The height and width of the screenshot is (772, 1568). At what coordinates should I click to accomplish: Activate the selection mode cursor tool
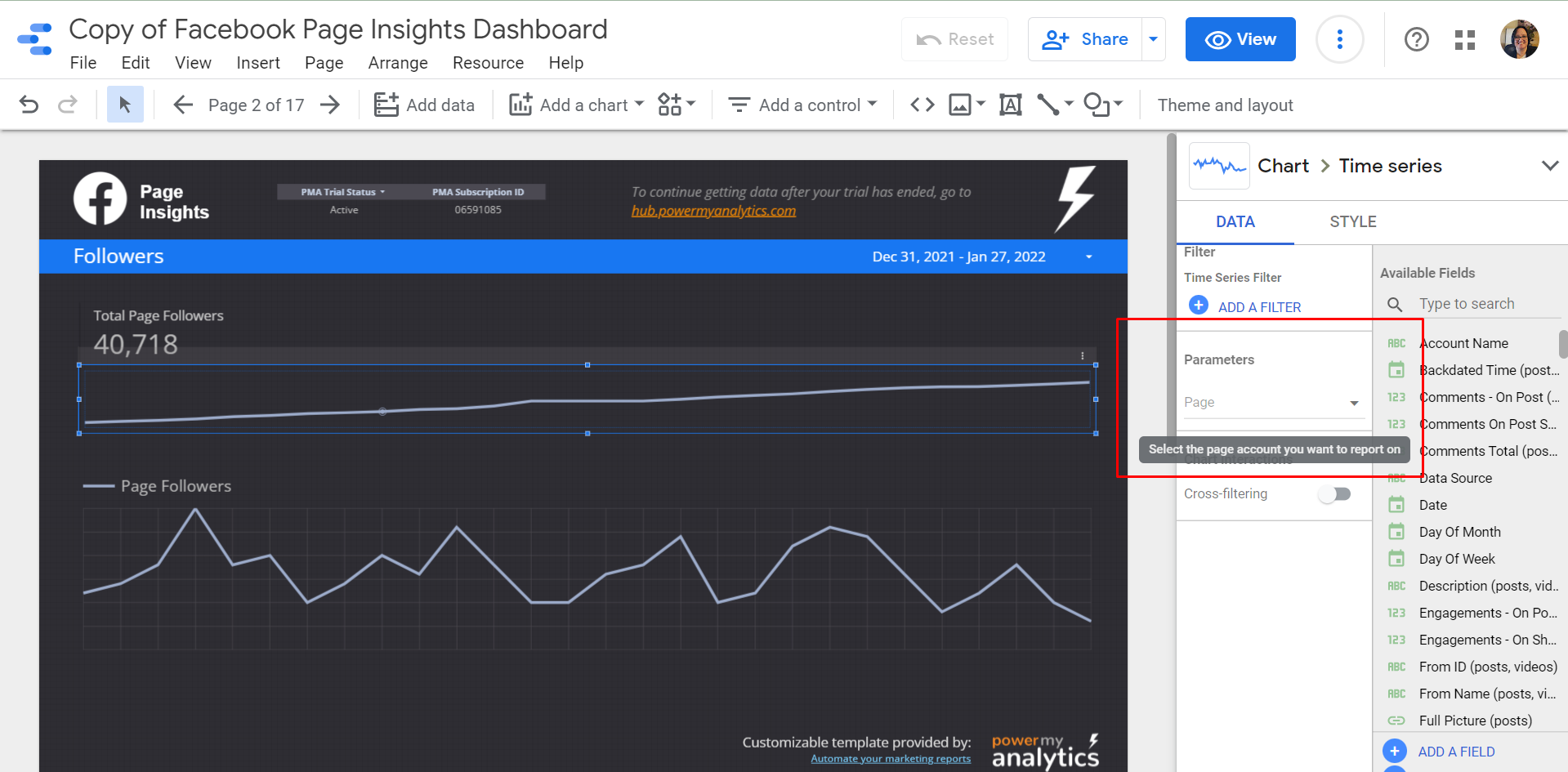[x=125, y=105]
